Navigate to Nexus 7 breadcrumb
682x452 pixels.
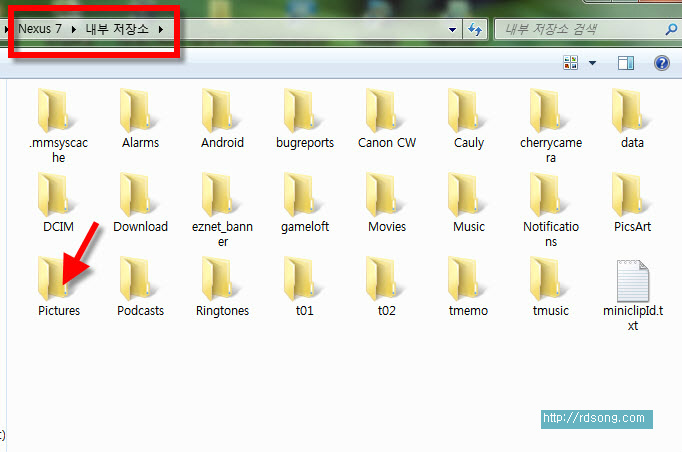click(x=40, y=29)
